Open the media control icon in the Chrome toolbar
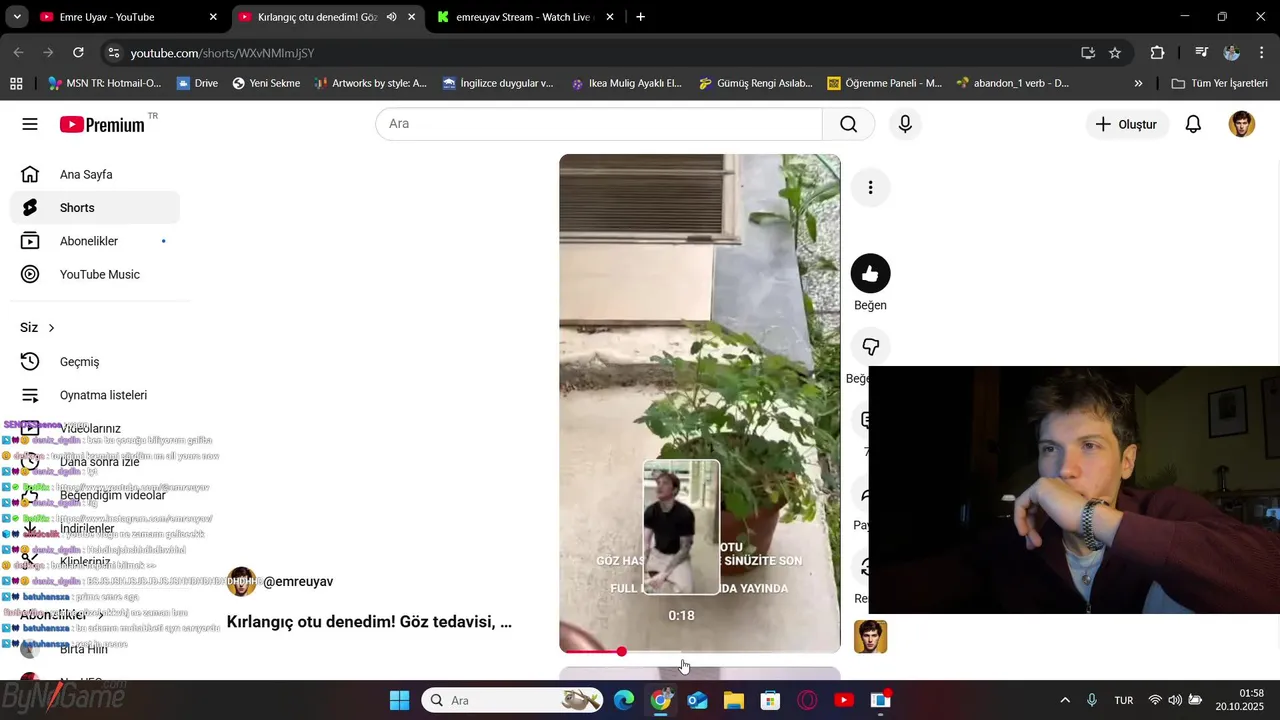 point(1202,52)
